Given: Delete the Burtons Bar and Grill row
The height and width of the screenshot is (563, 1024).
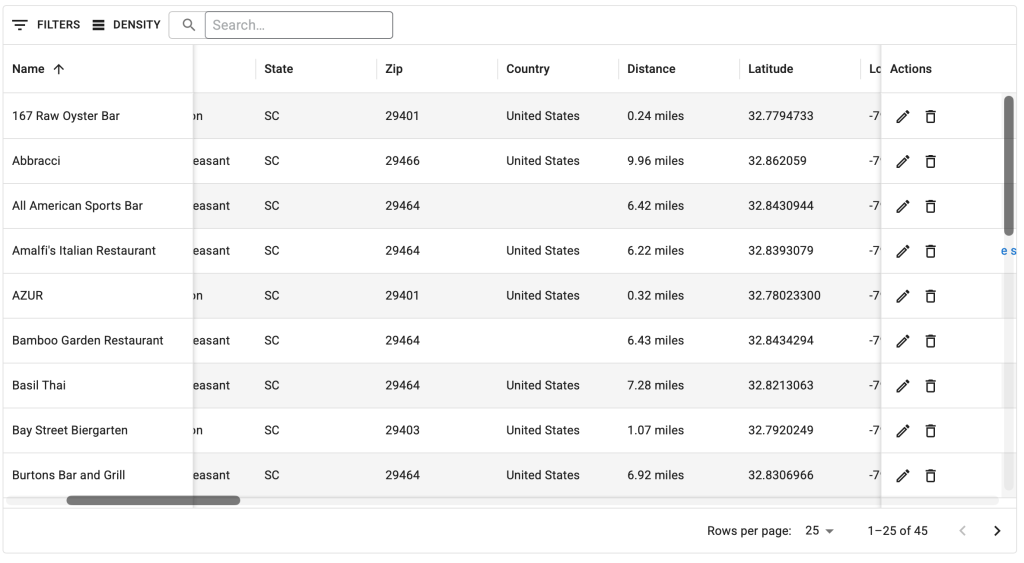Looking at the screenshot, I should pyautogui.click(x=931, y=475).
